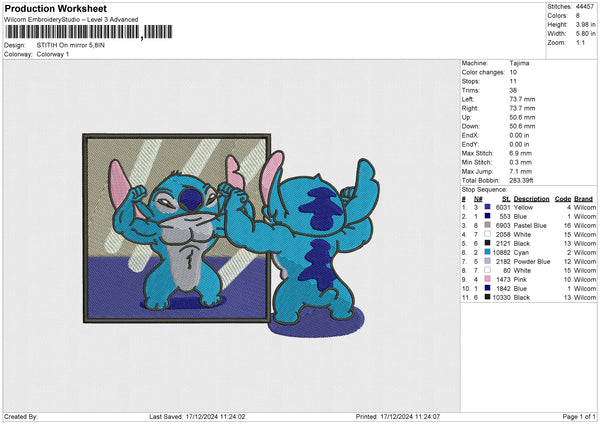This screenshot has height=424, width=600.
Task: Click the Width value 5.80 in
Action: point(585,34)
